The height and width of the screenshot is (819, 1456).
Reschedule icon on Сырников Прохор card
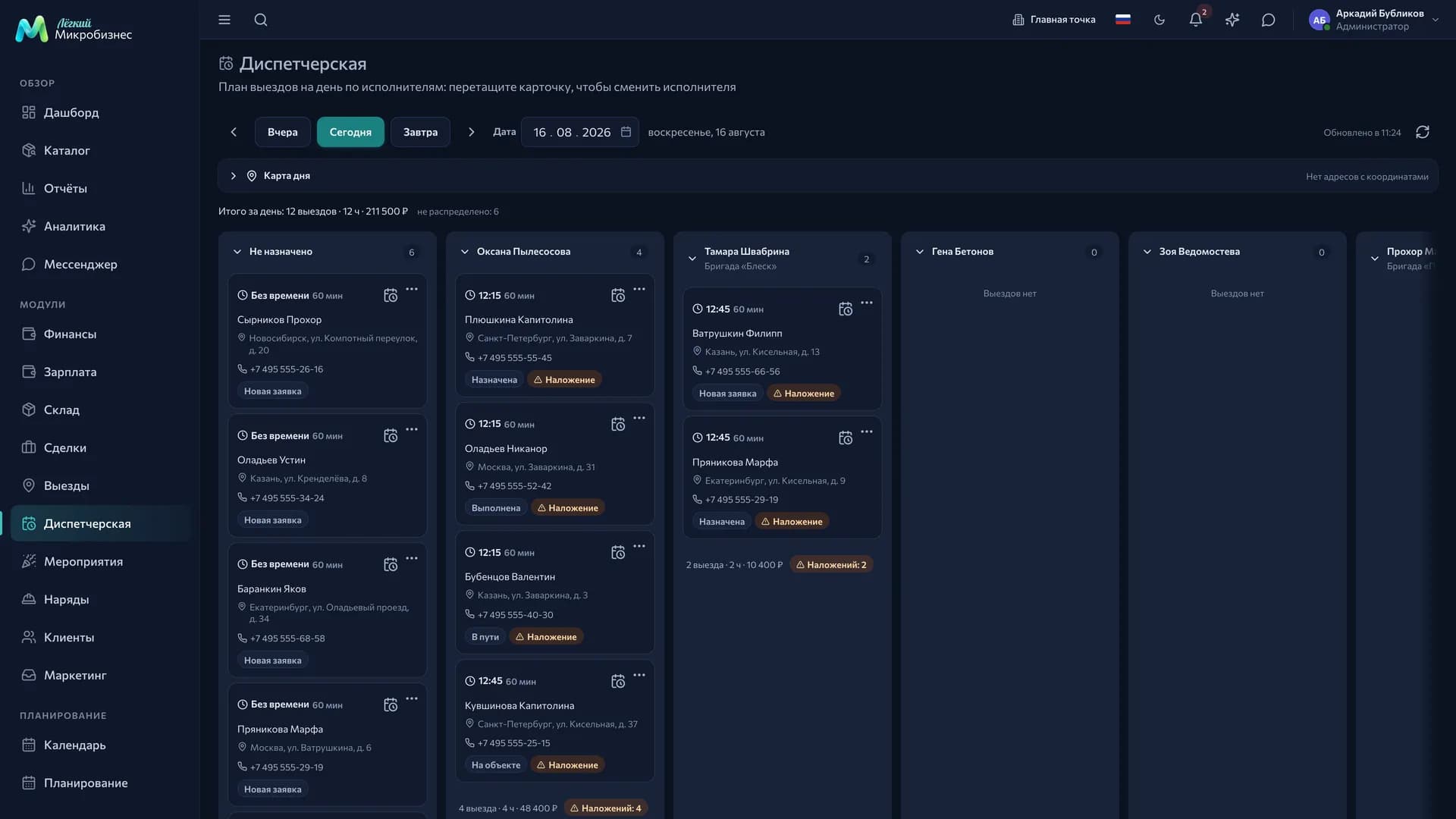pyautogui.click(x=391, y=296)
